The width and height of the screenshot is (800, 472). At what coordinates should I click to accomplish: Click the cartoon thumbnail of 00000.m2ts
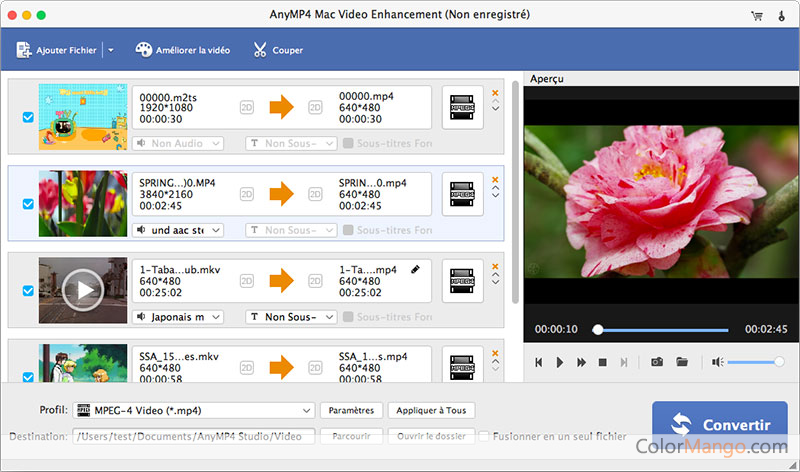pyautogui.click(x=83, y=117)
